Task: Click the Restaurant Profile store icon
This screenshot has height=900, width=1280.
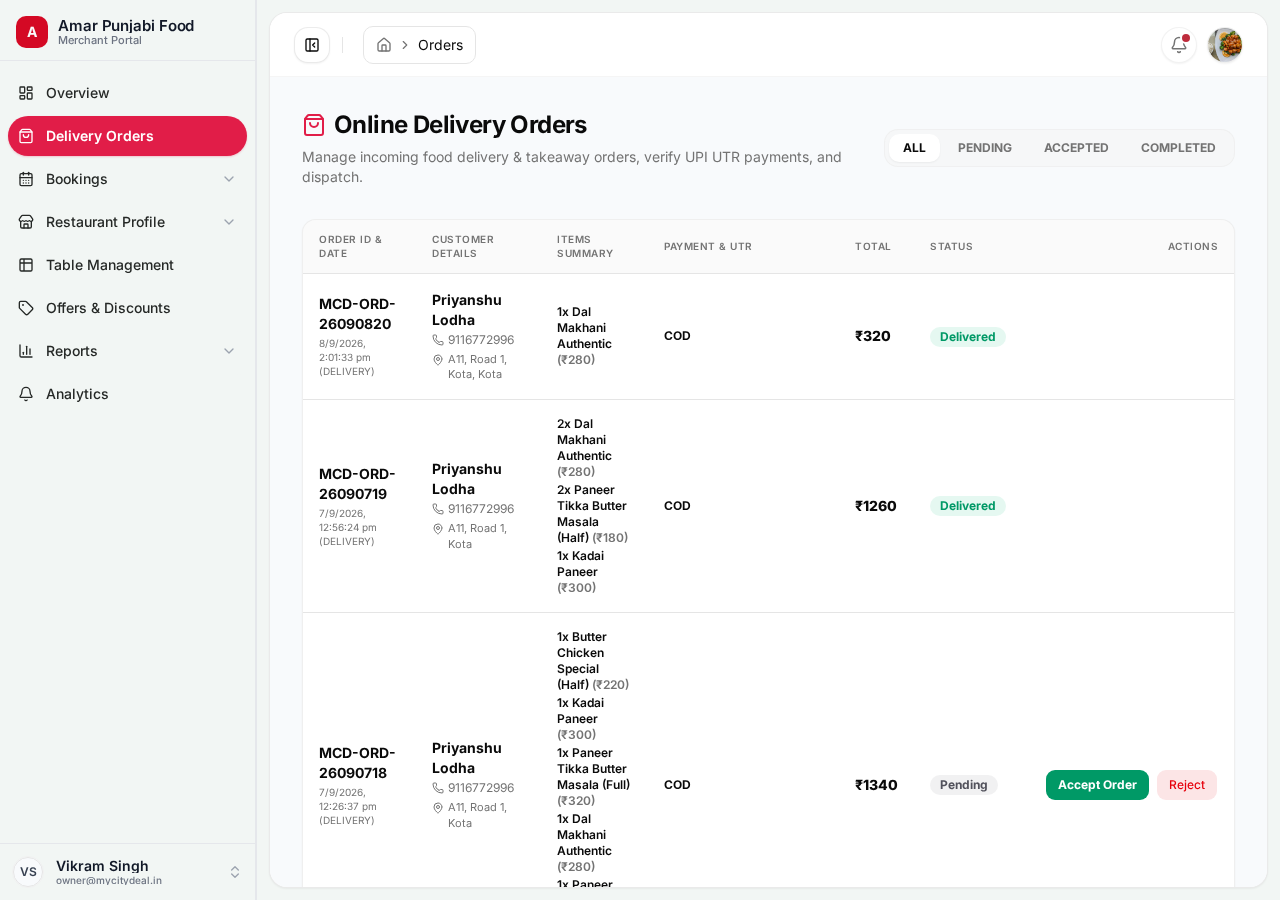Action: [x=26, y=222]
